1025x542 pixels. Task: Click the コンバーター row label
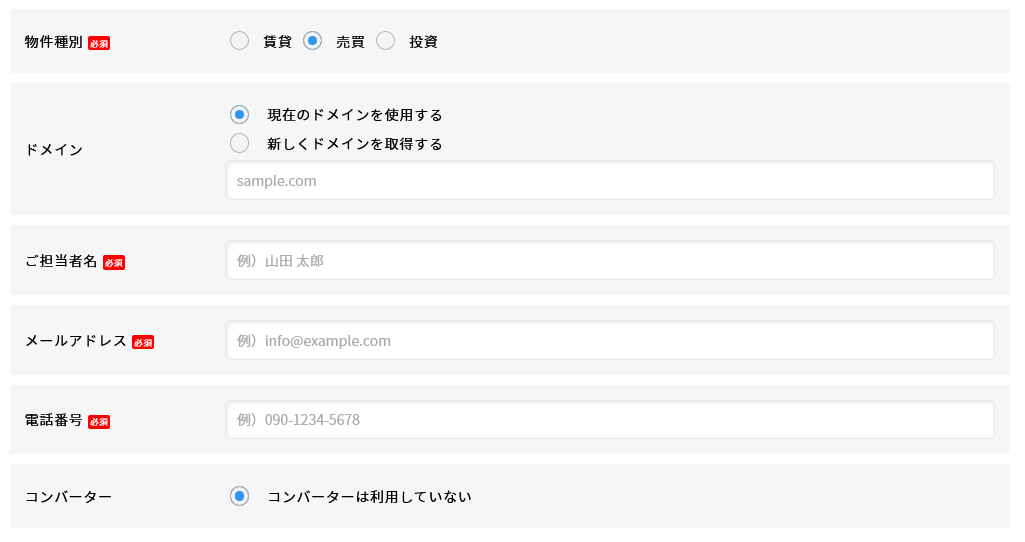point(68,497)
